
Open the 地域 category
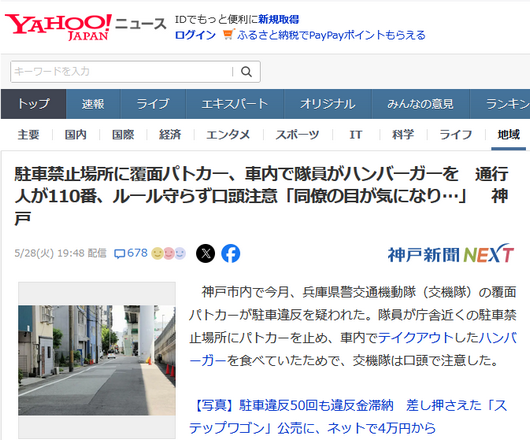click(508, 135)
